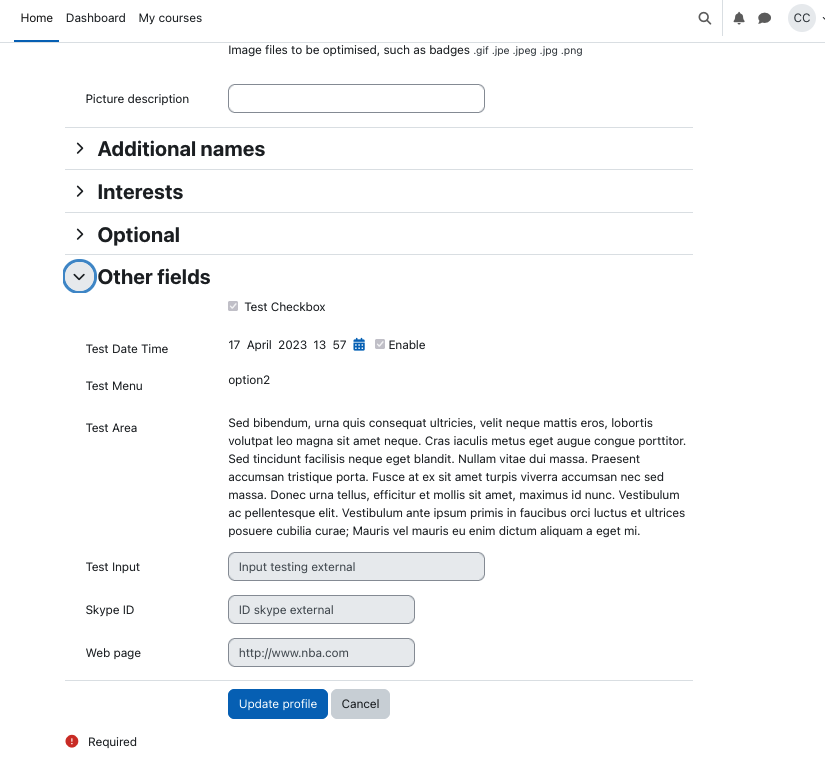The image size is (825, 763).
Task: Open the messaging speech bubble icon
Action: click(764, 18)
